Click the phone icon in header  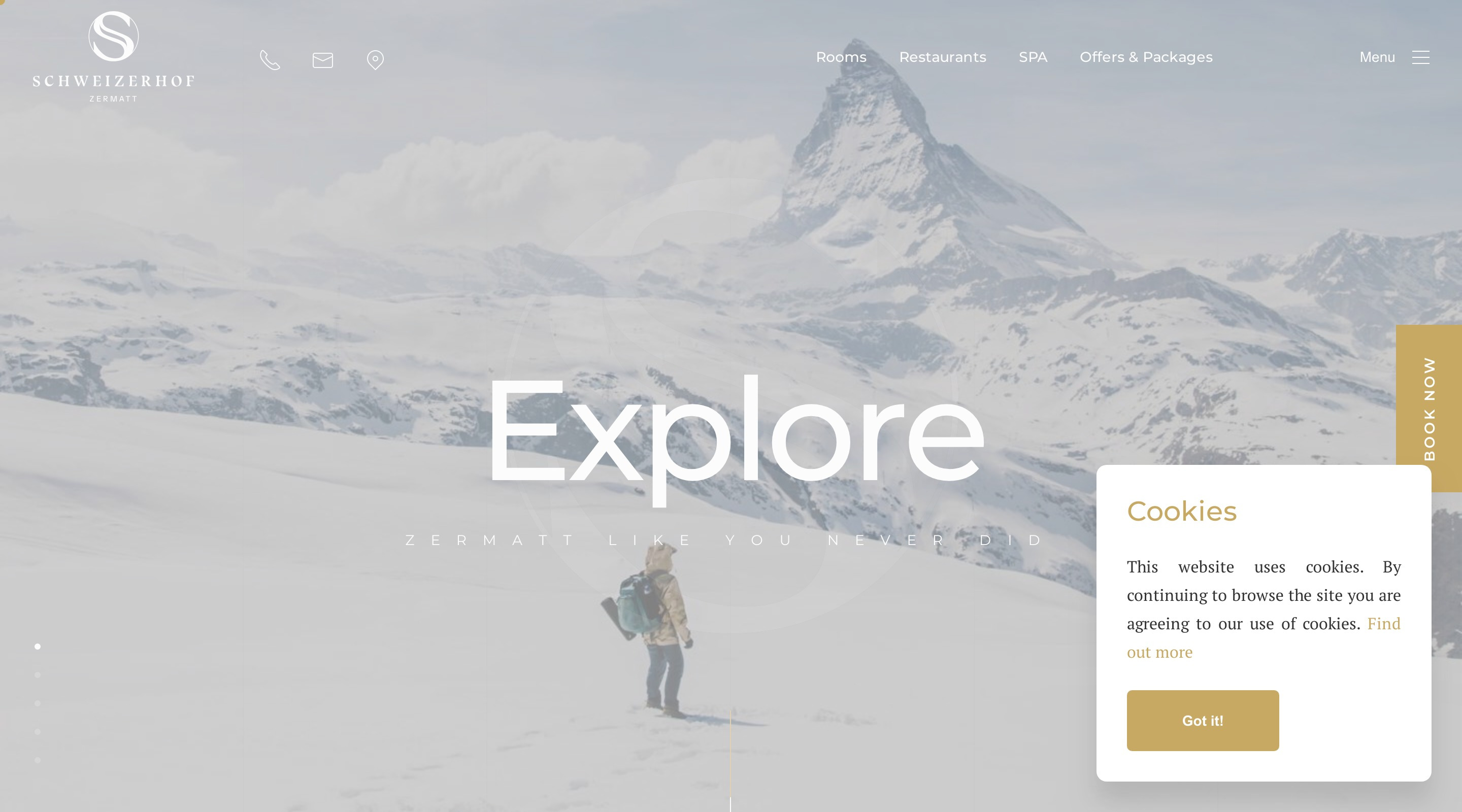pos(270,59)
